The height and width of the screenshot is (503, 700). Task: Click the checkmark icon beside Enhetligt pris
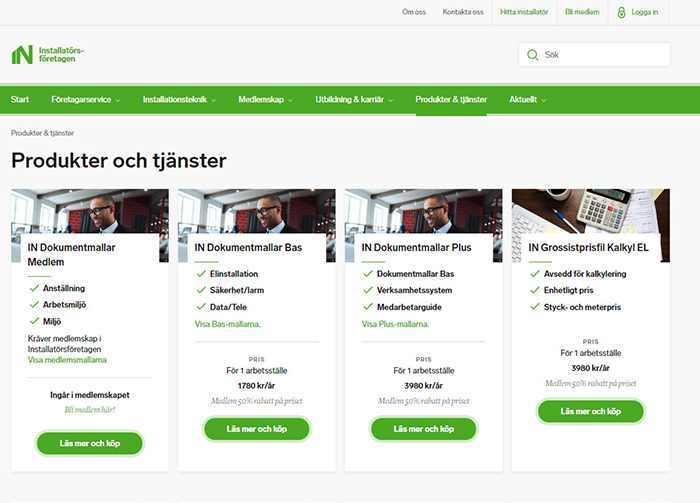[535, 289]
